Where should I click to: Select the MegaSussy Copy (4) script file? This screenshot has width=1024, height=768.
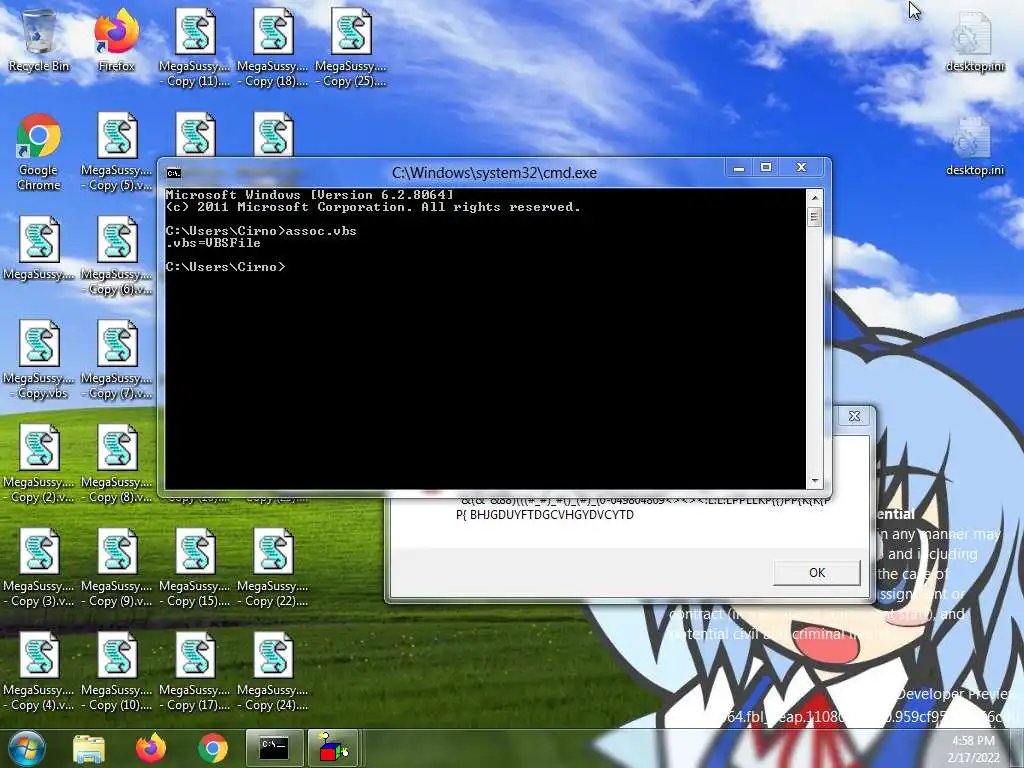(x=39, y=671)
